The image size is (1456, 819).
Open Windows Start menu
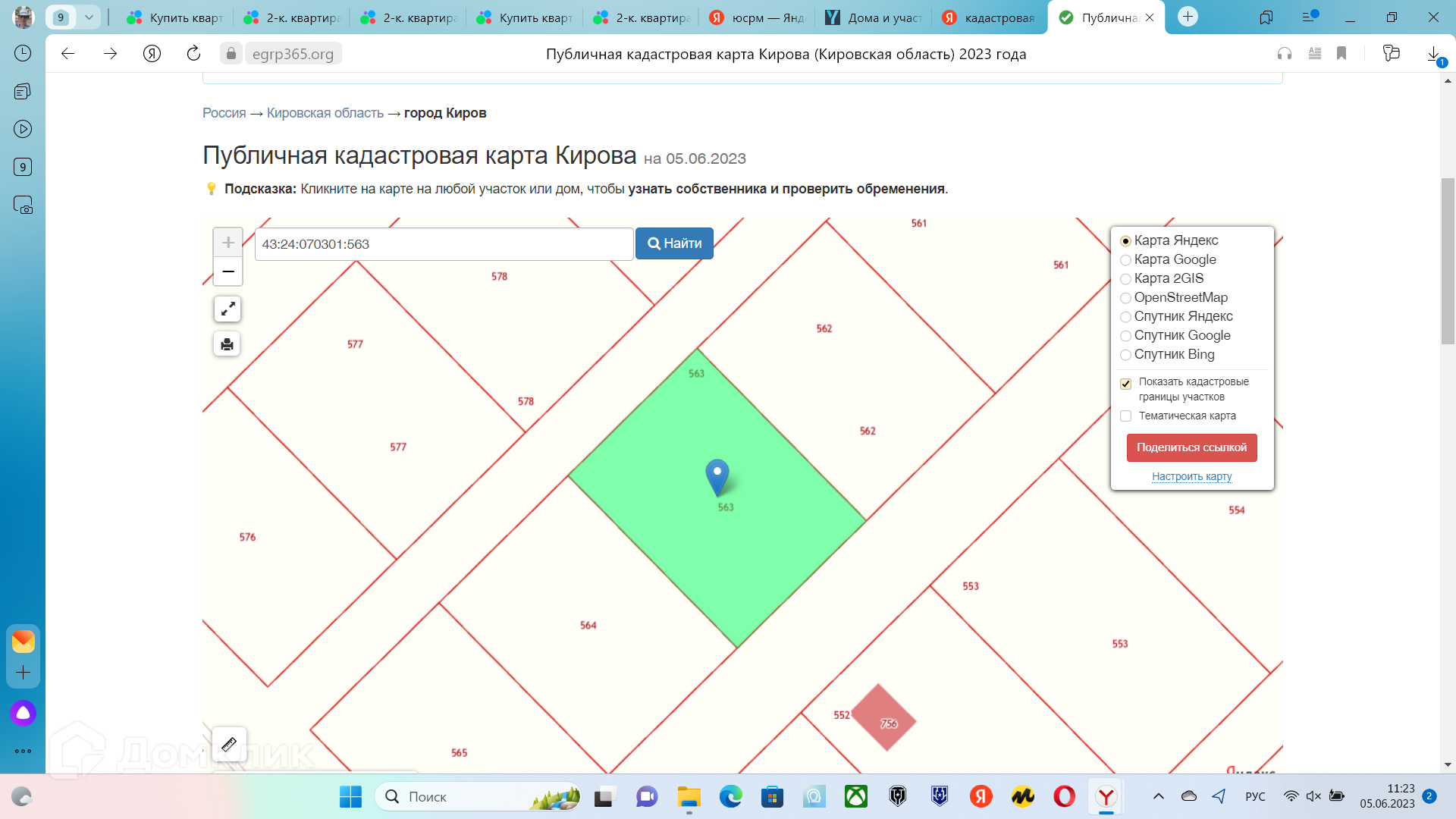coord(350,797)
